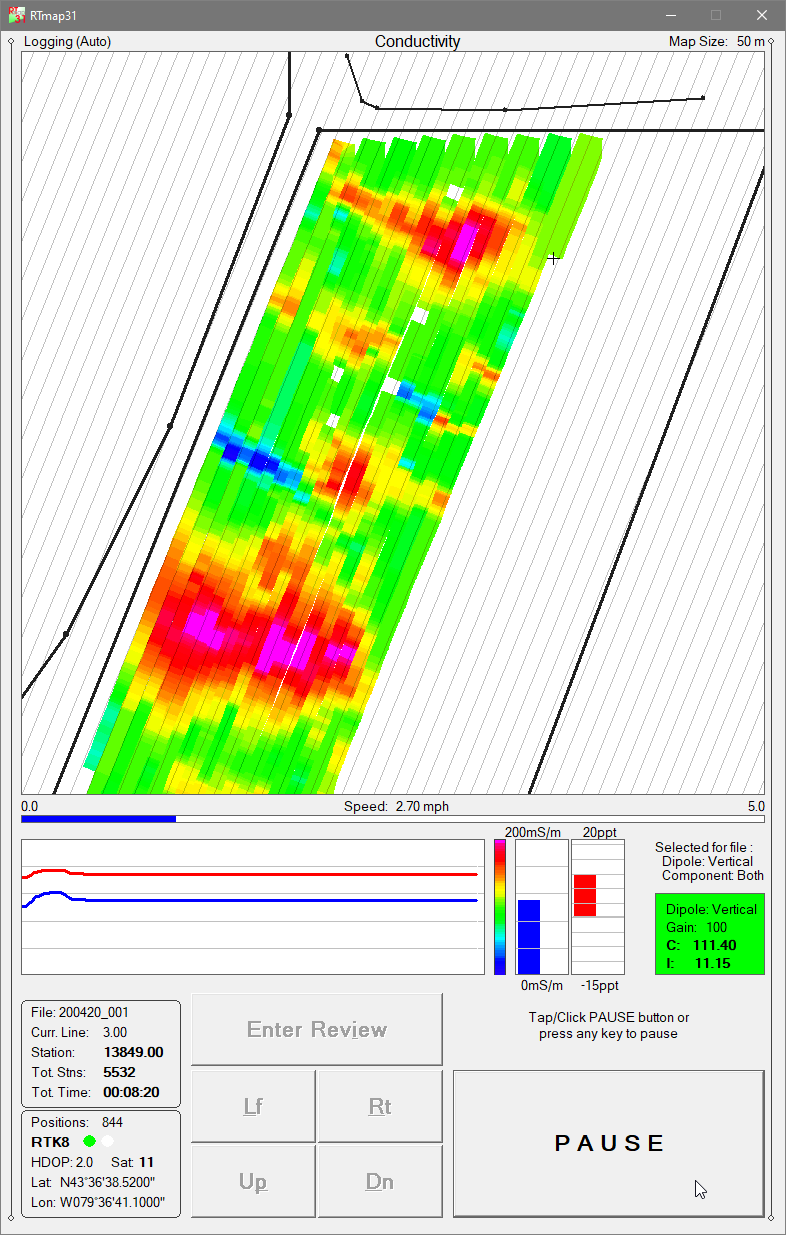
Task: Click the Lf pan button
Action: (x=253, y=1106)
